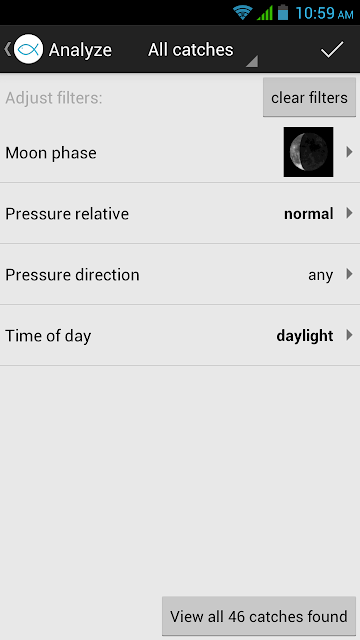
Task: Expand Moon phase options arrow
Action: [349, 152]
